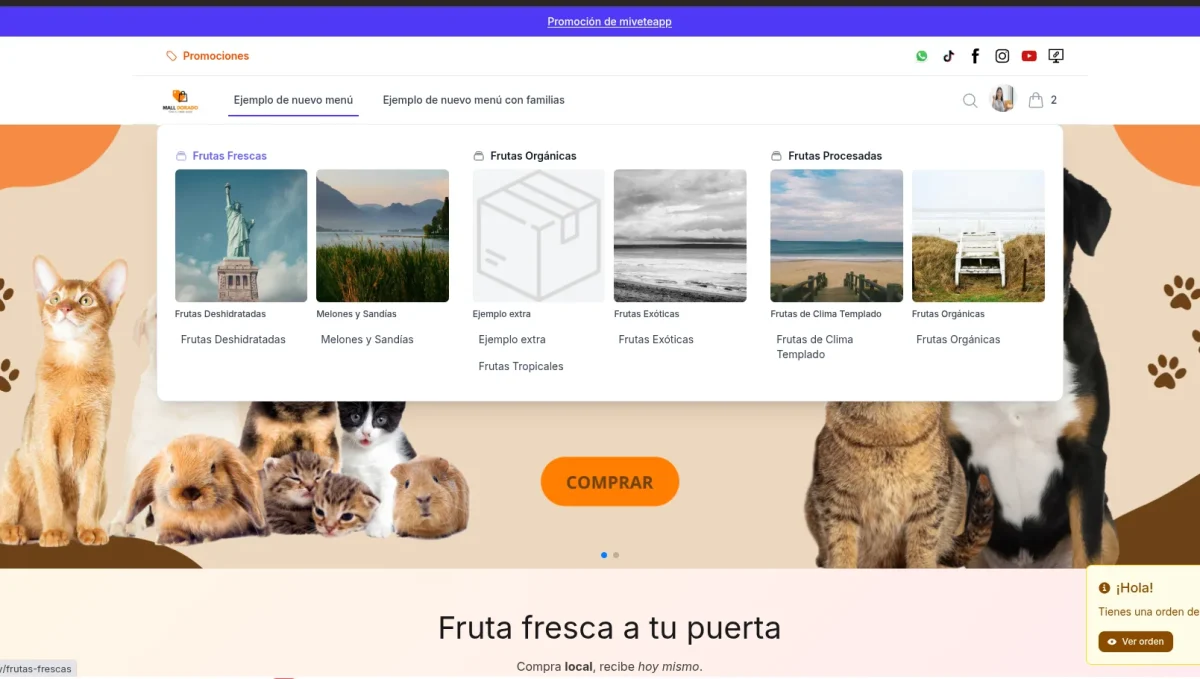Open Ejemplo de nuevo menú con familias
This screenshot has width=1200, height=679.
click(473, 100)
